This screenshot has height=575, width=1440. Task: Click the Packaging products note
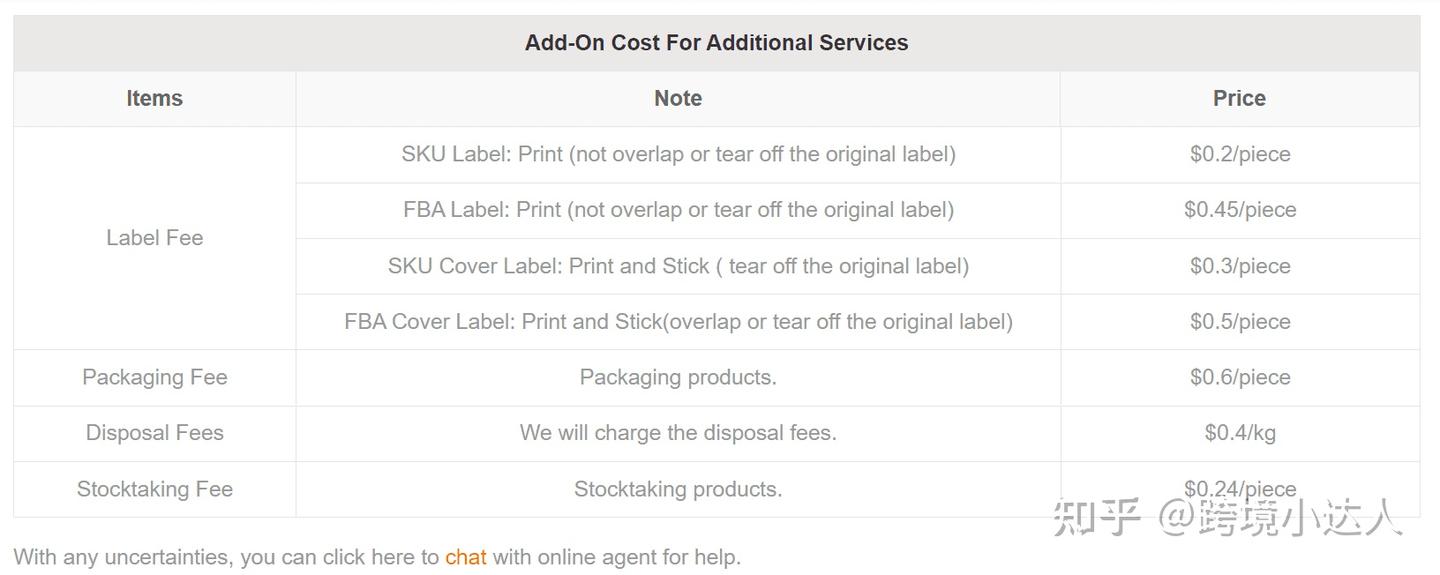678,377
